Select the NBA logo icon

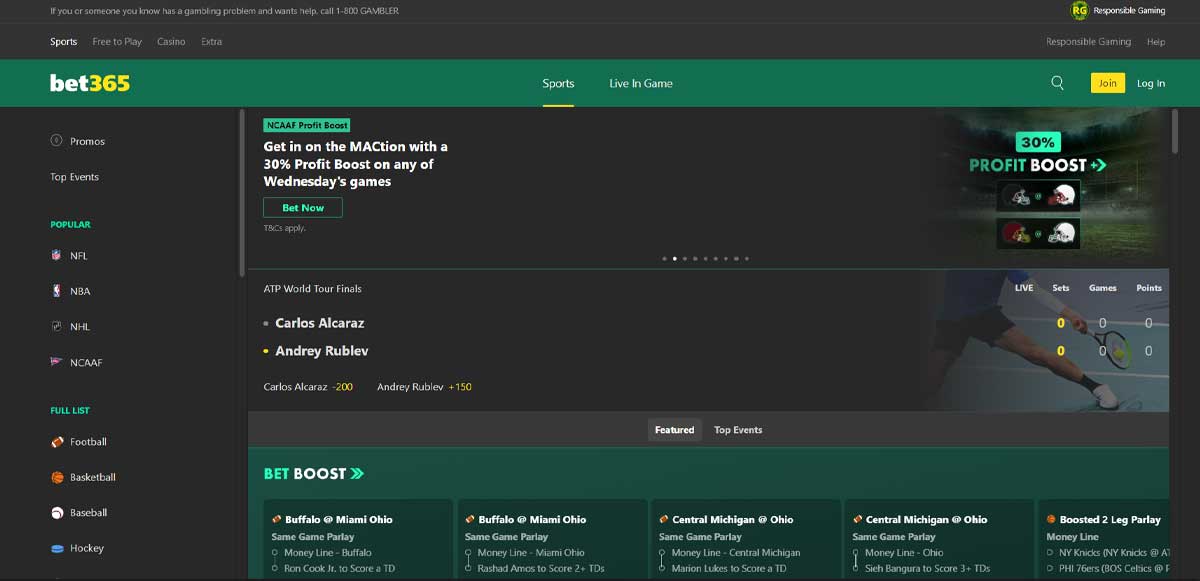coord(56,291)
